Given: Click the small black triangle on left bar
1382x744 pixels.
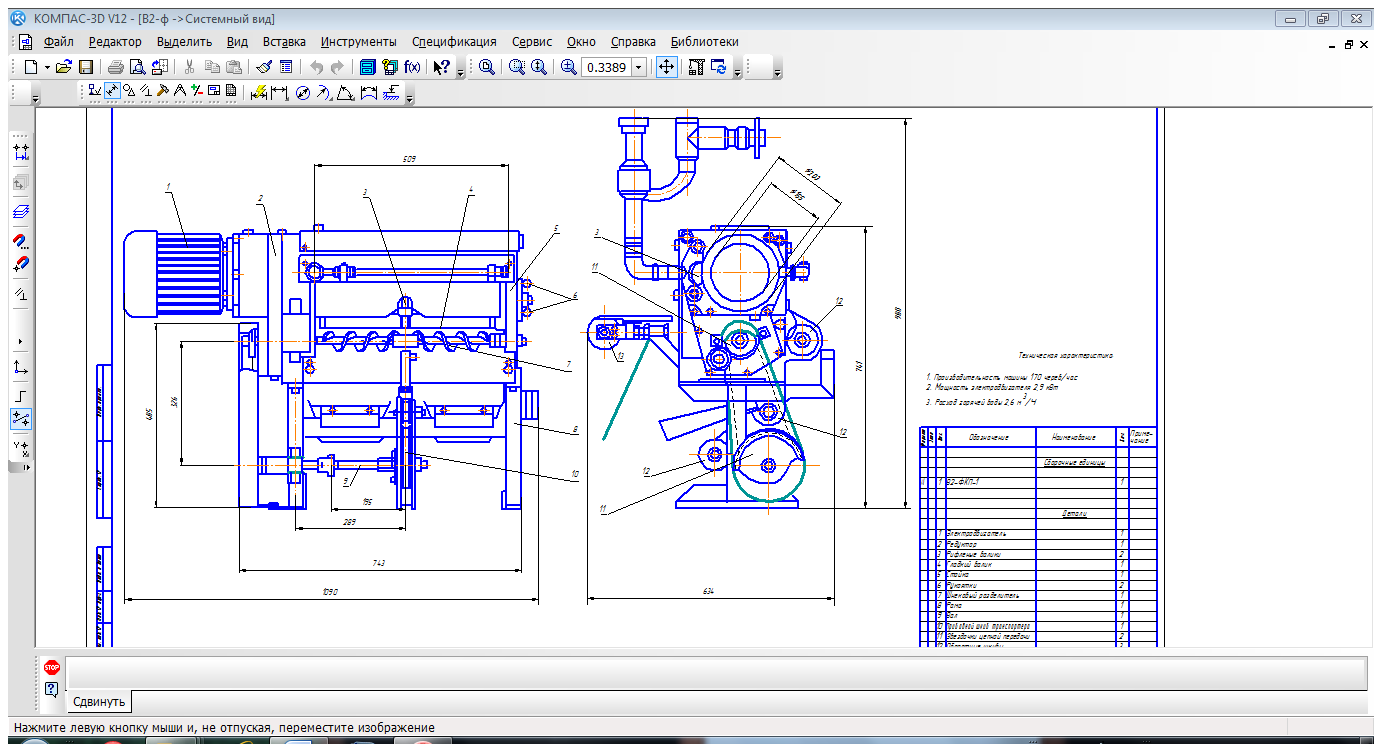Looking at the screenshot, I should [21, 341].
